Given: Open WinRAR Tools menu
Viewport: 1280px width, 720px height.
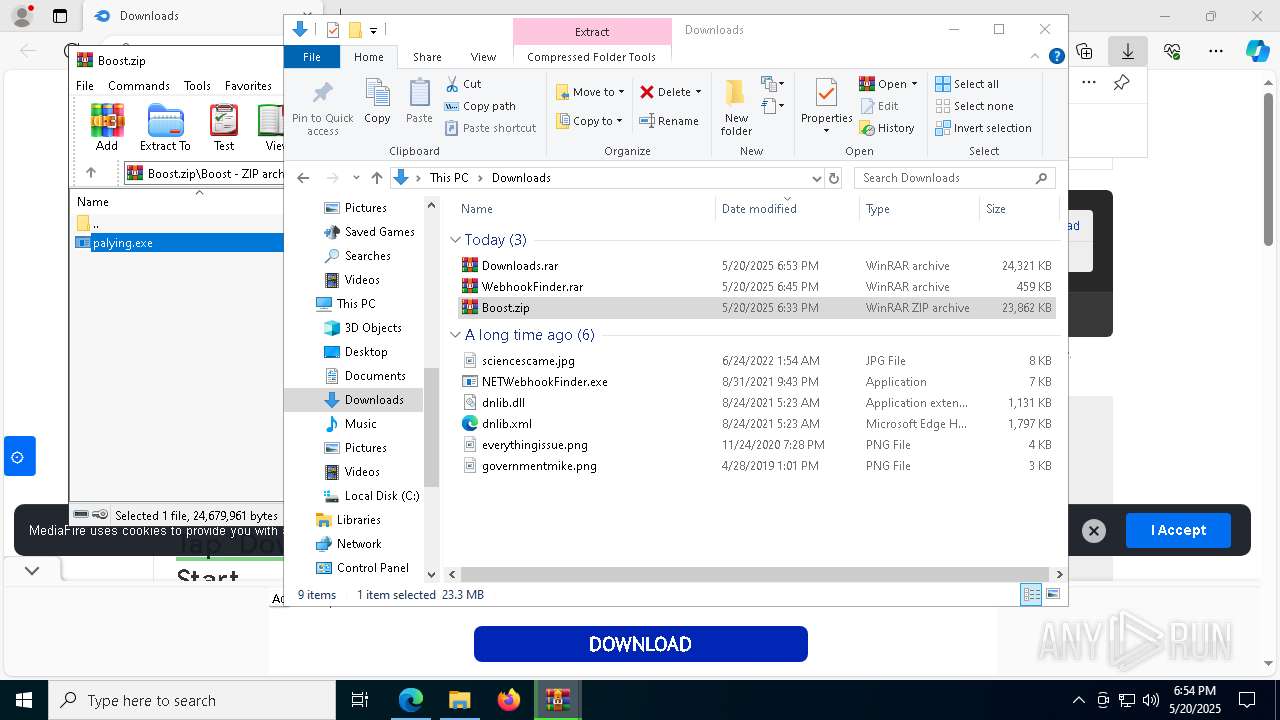Looking at the screenshot, I should (x=197, y=86).
